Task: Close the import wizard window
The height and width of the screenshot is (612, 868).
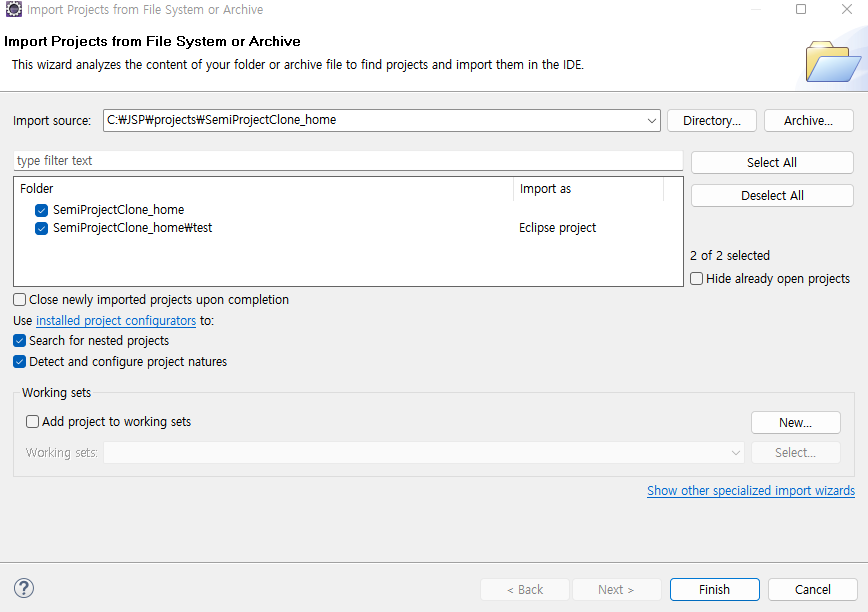Action: point(846,9)
